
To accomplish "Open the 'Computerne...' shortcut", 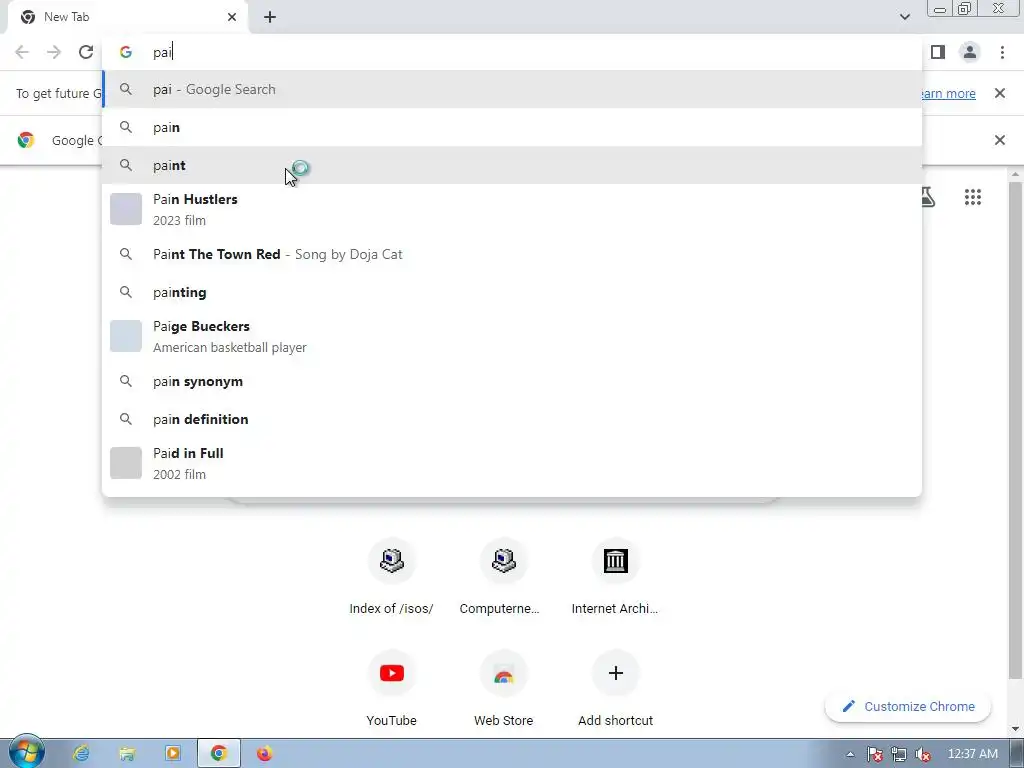I will pyautogui.click(x=504, y=577).
